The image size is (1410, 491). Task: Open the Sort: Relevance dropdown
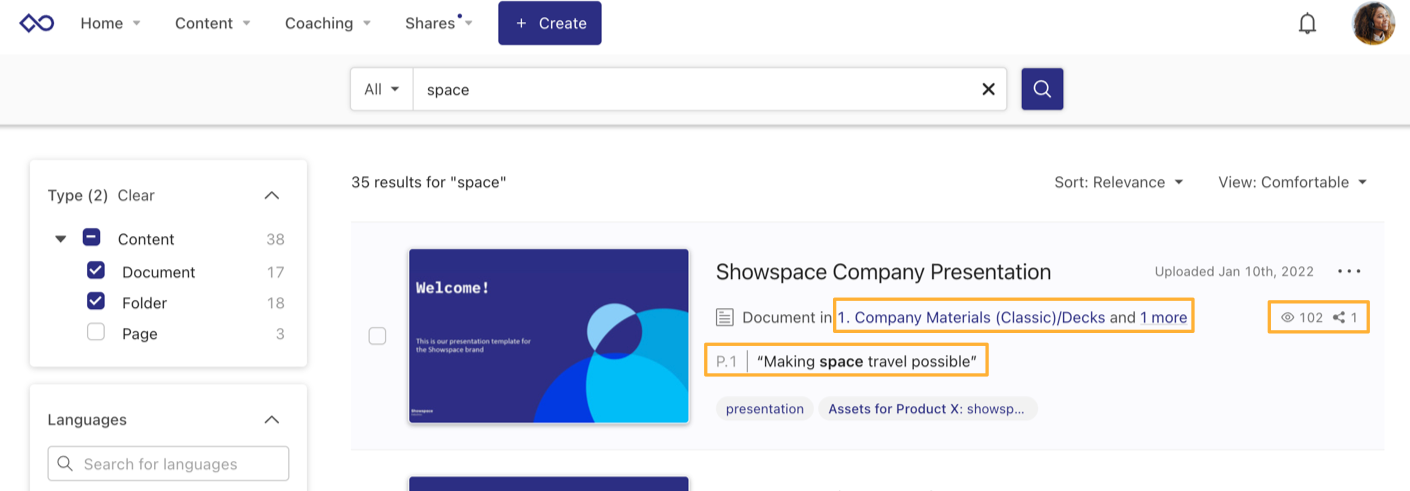1119,182
